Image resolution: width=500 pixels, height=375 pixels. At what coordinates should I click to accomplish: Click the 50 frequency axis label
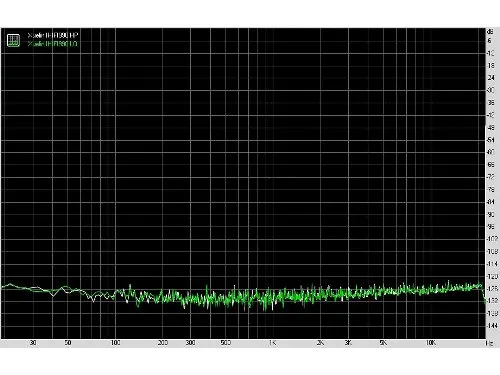[68, 343]
